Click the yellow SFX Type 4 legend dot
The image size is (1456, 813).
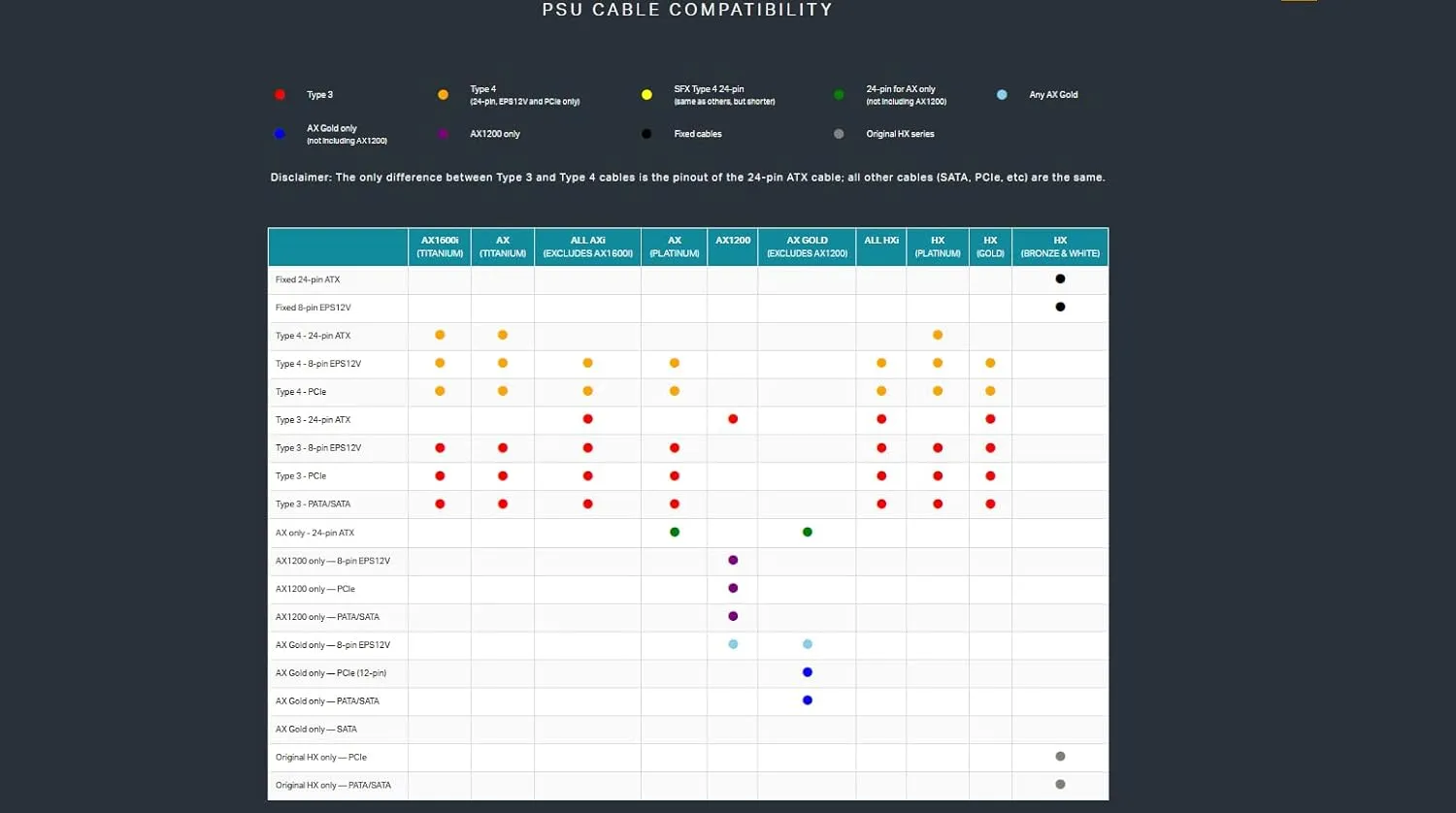coord(646,94)
